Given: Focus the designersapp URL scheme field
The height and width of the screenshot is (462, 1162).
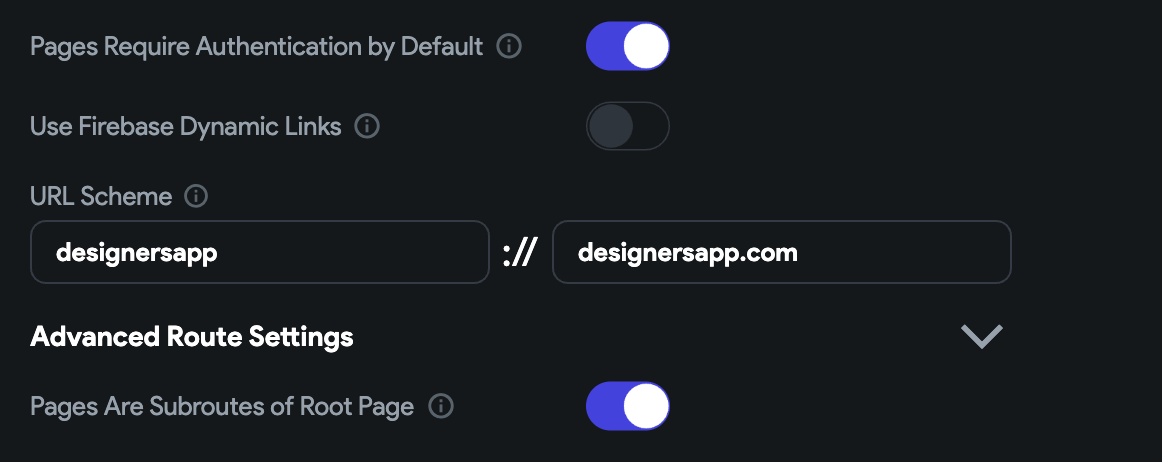Looking at the screenshot, I should tap(260, 252).
